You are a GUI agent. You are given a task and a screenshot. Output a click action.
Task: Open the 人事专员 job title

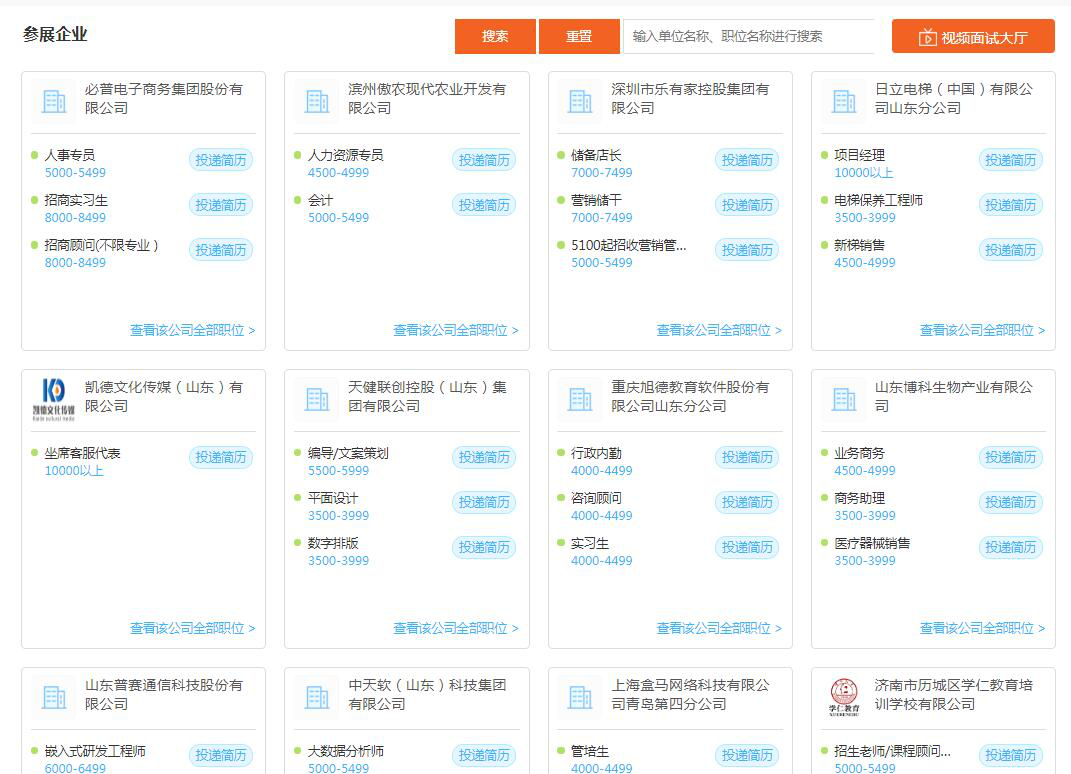coord(70,155)
